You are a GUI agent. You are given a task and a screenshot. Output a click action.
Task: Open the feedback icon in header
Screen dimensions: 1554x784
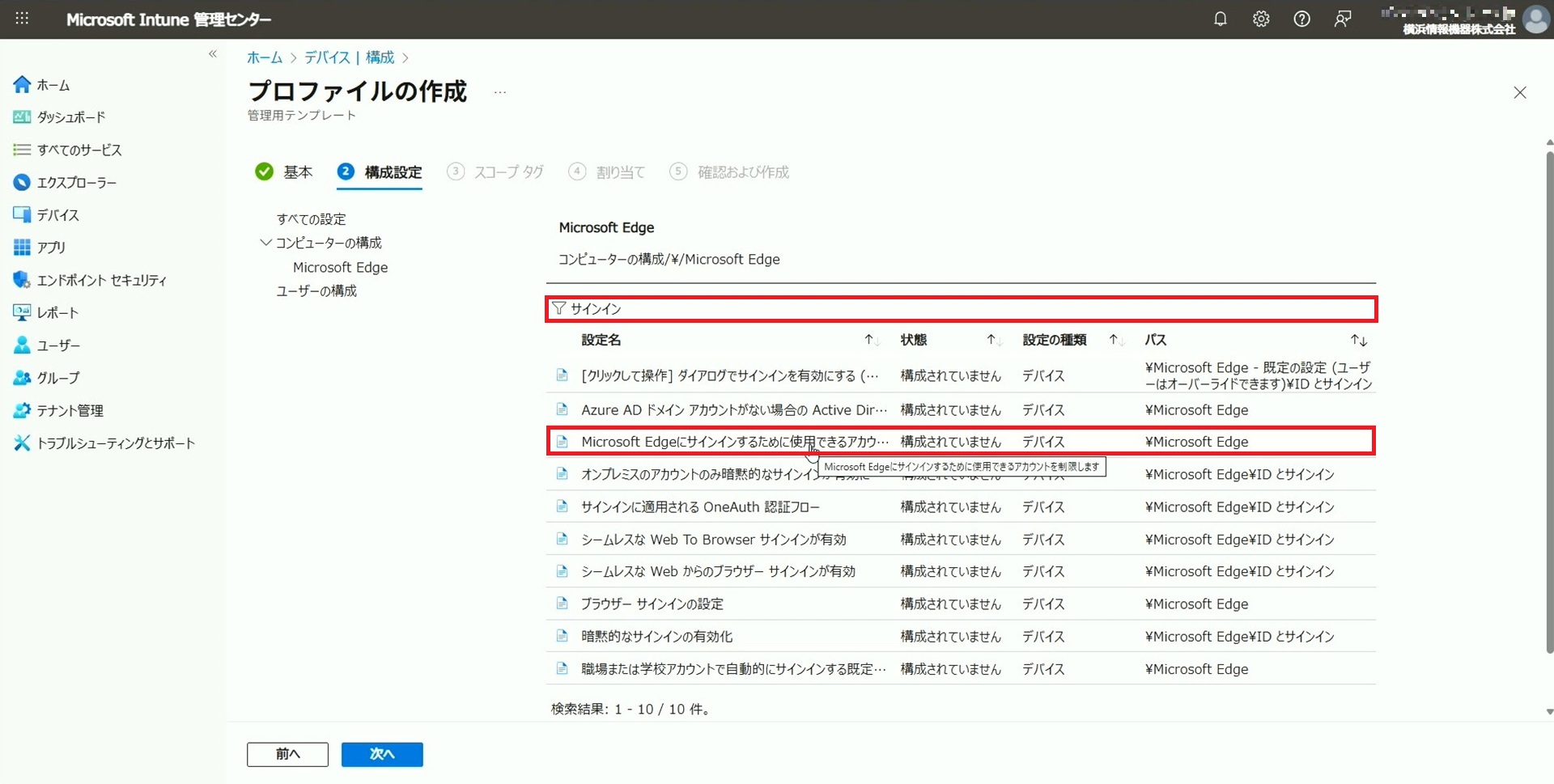click(1342, 19)
